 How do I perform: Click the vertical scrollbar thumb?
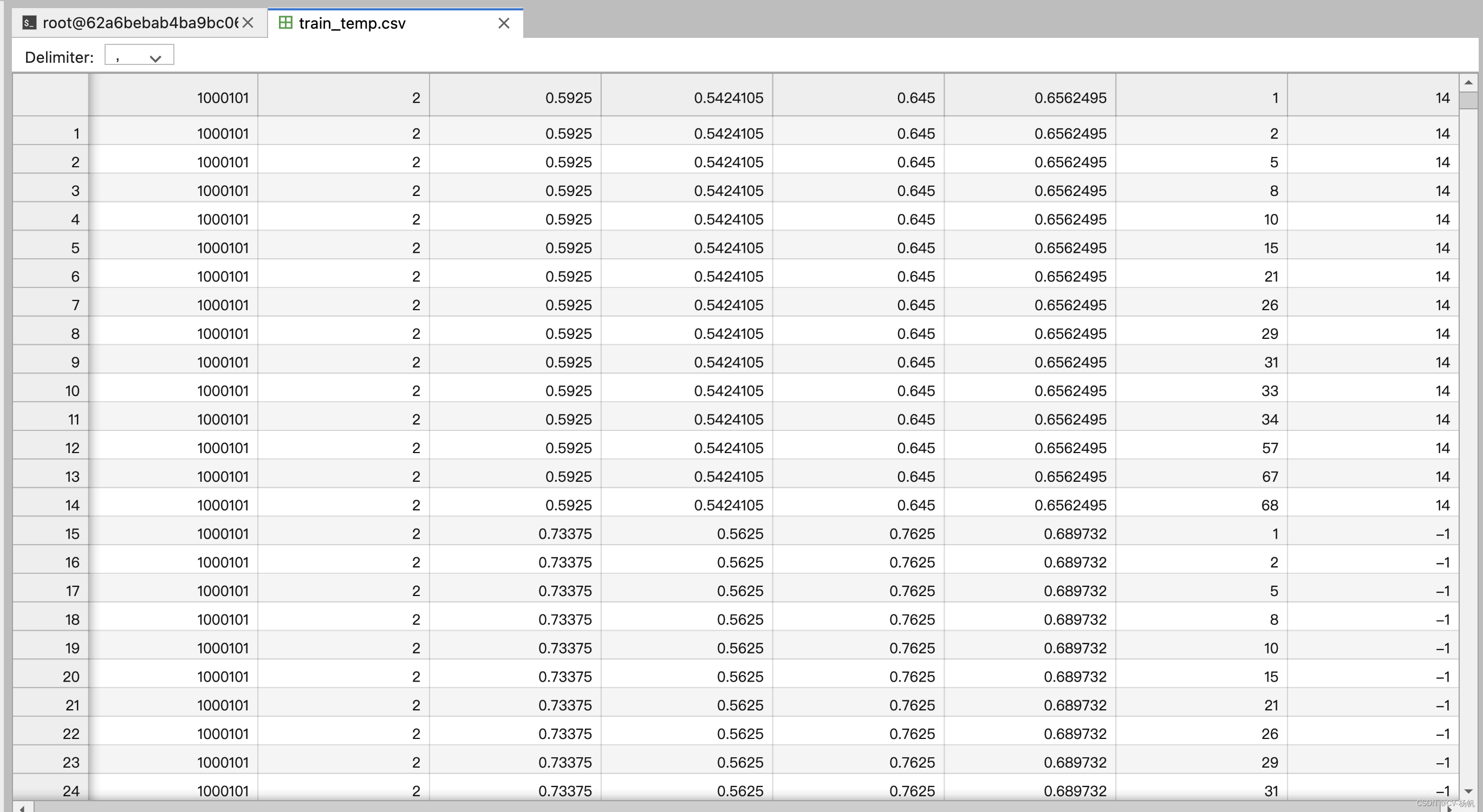pyautogui.click(x=1468, y=100)
